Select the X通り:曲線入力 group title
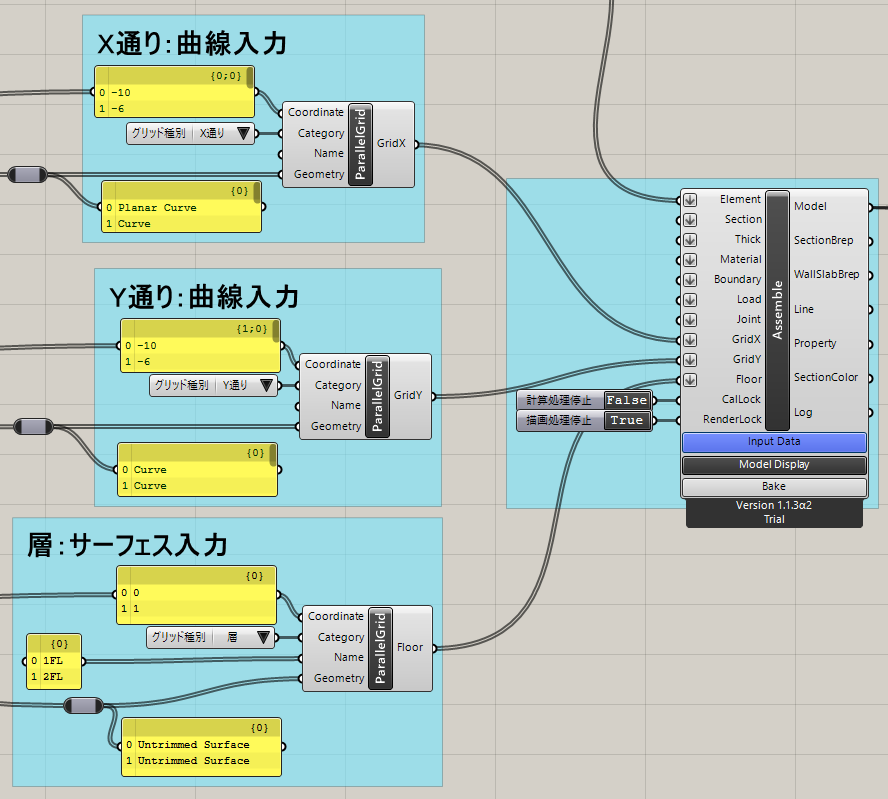This screenshot has width=888, height=799. (x=192, y=44)
